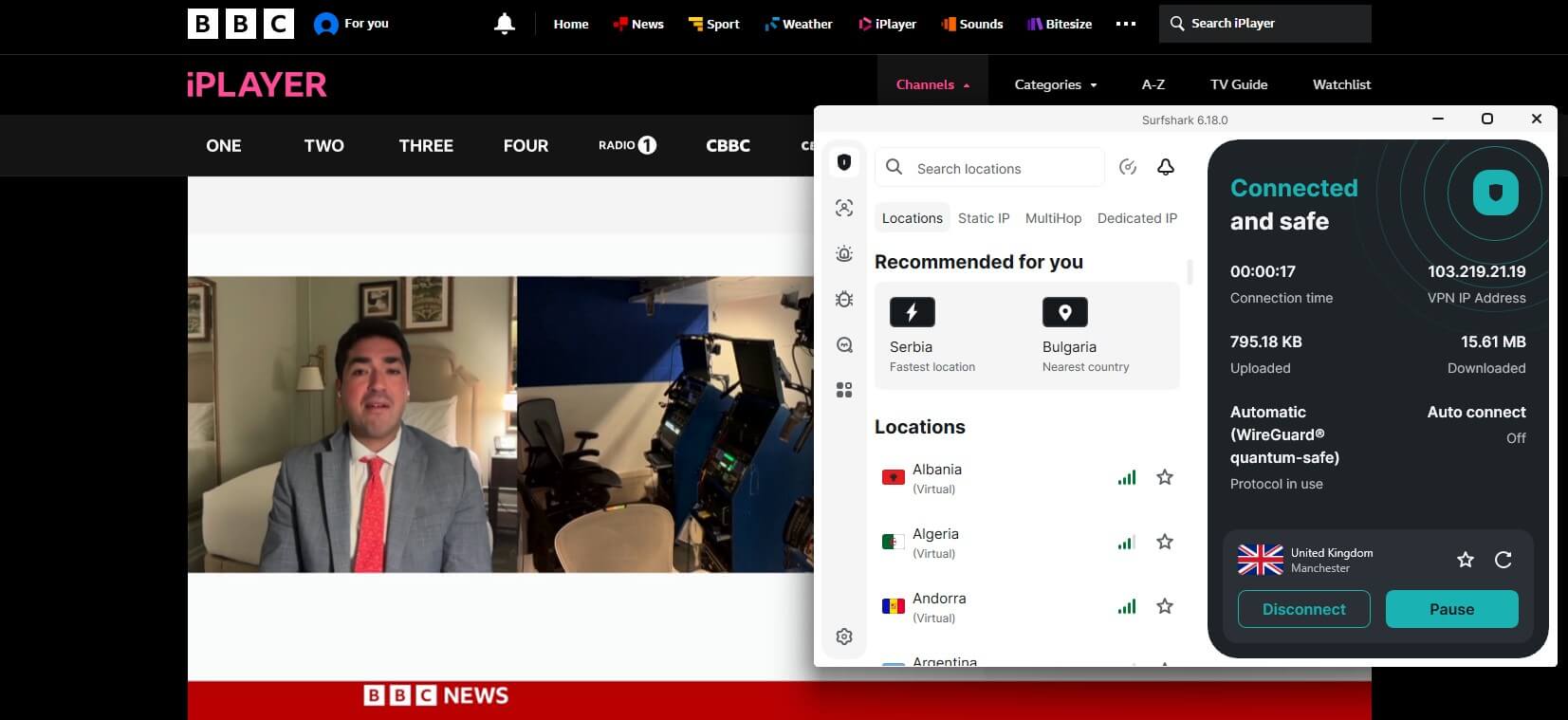Open Surfshark Alert siren icon in sidebar

844,253
